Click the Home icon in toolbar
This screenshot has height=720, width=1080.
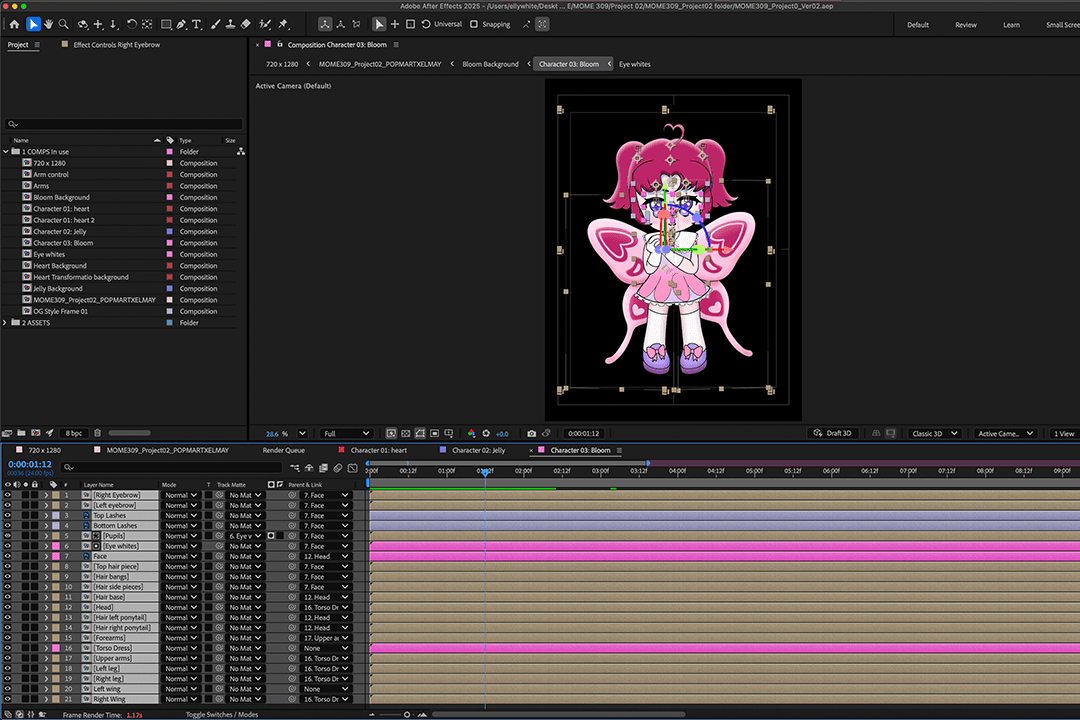click(x=14, y=24)
